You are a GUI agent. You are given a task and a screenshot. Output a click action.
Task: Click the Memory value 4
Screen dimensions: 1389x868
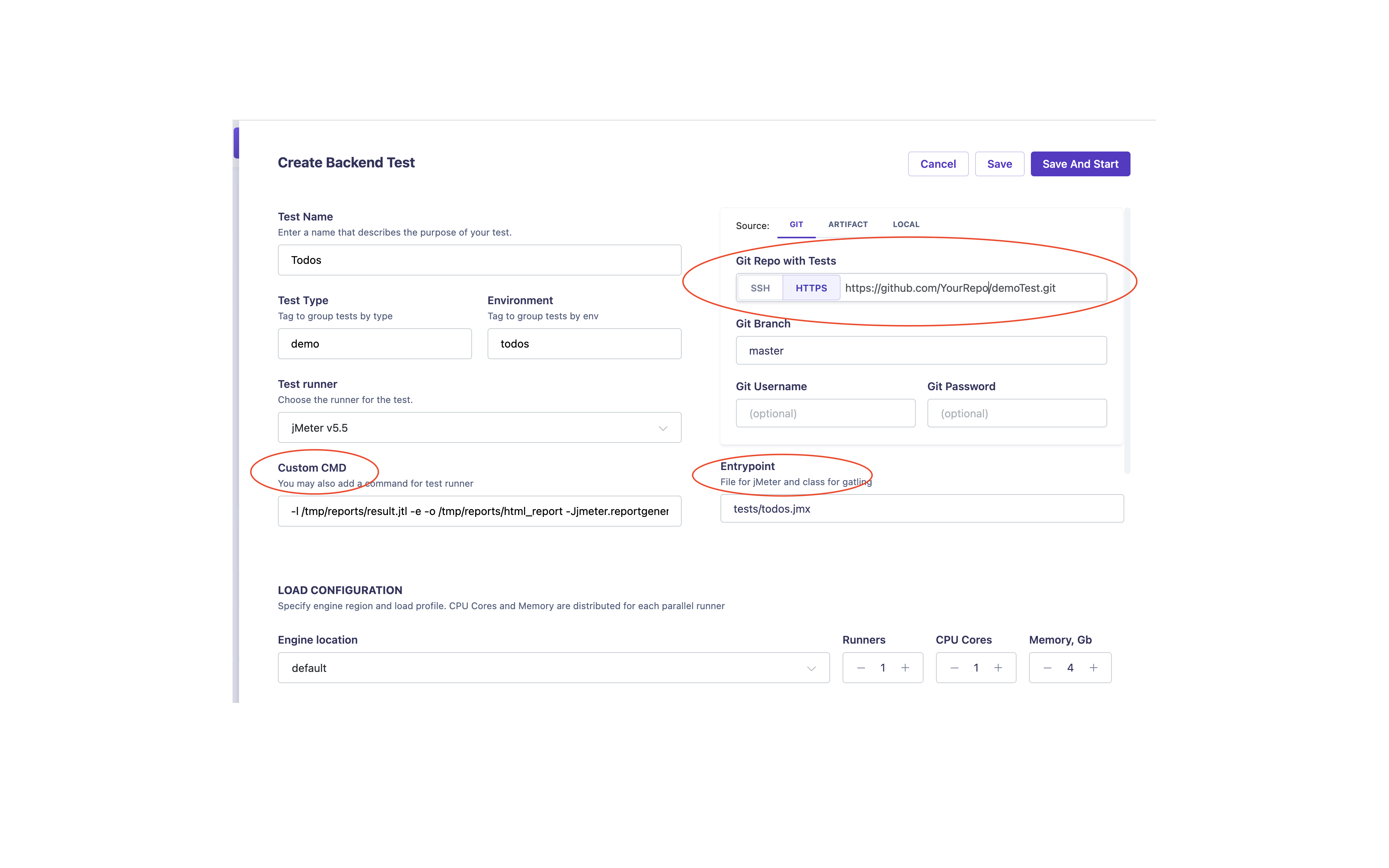(x=1070, y=668)
